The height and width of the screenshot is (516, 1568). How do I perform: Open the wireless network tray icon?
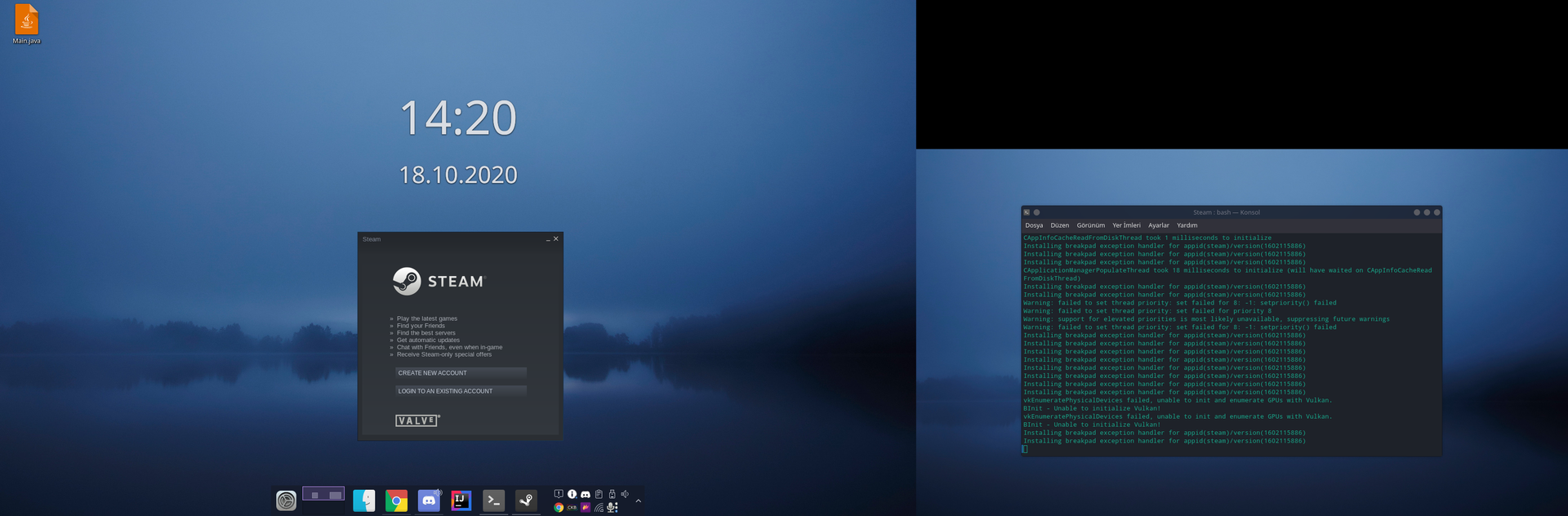(599, 507)
